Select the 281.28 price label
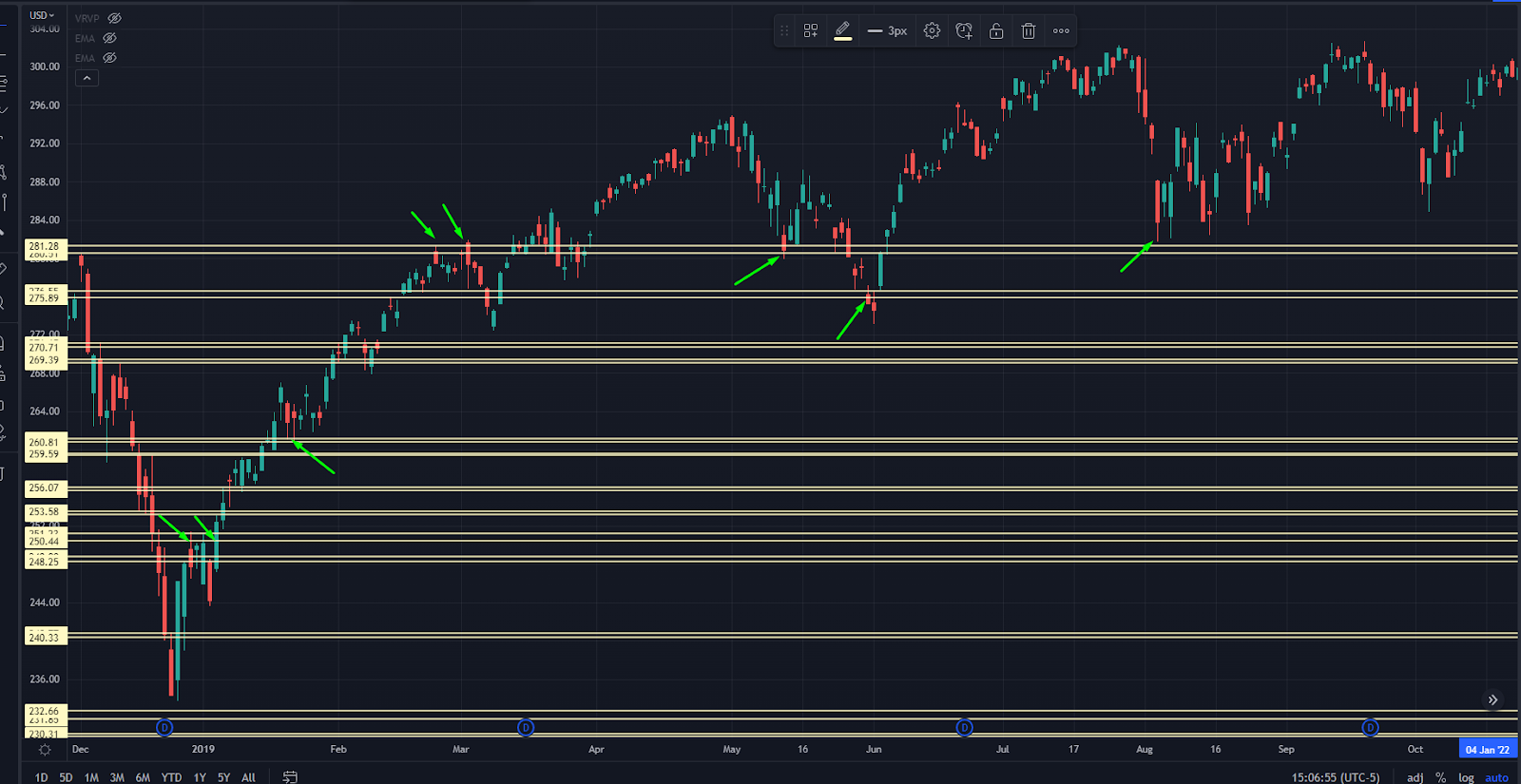 (x=44, y=246)
